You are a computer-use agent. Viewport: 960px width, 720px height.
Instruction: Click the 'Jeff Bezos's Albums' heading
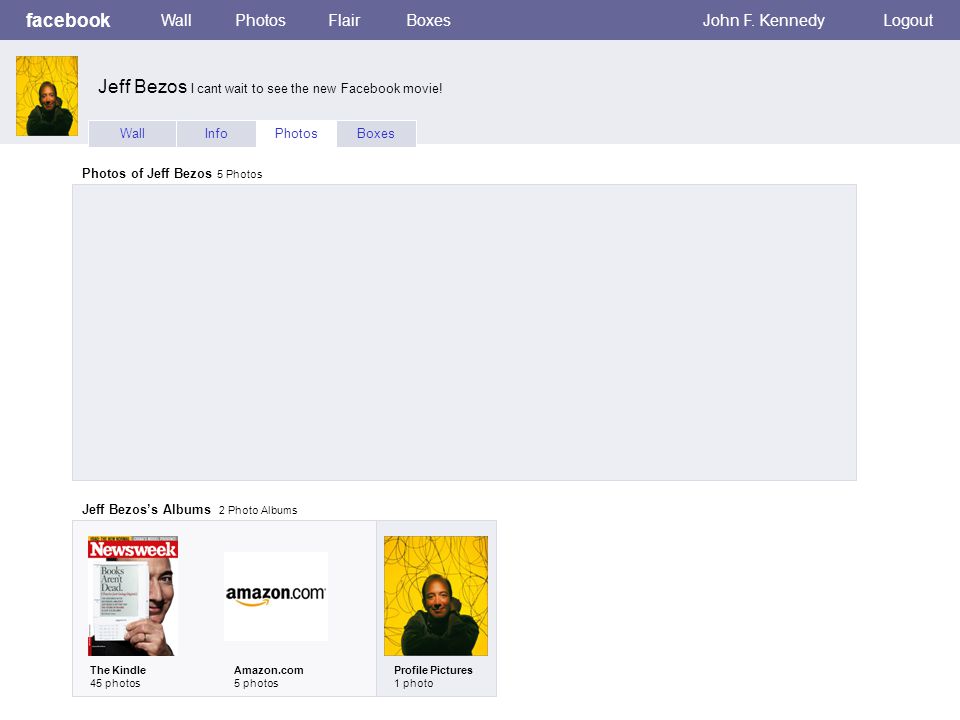coord(146,509)
